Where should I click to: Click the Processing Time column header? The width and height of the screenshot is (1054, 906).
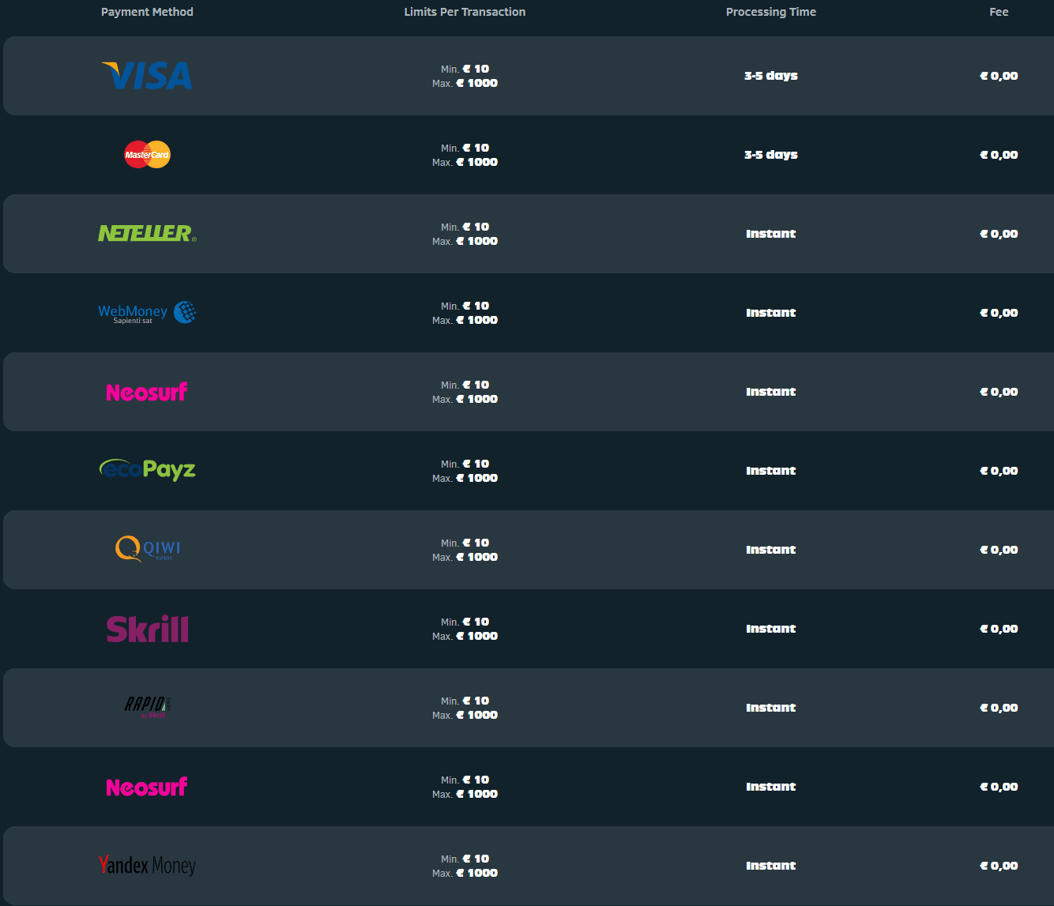771,12
